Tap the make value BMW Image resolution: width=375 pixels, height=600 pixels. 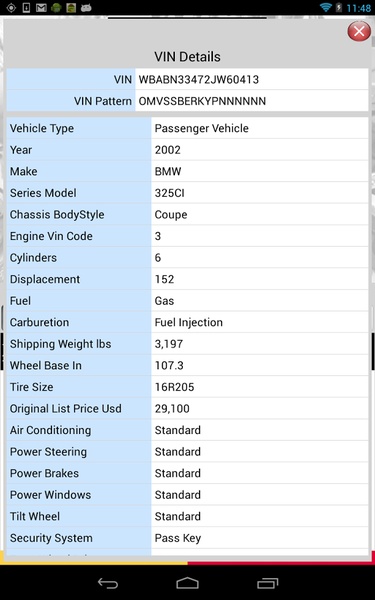(168, 171)
